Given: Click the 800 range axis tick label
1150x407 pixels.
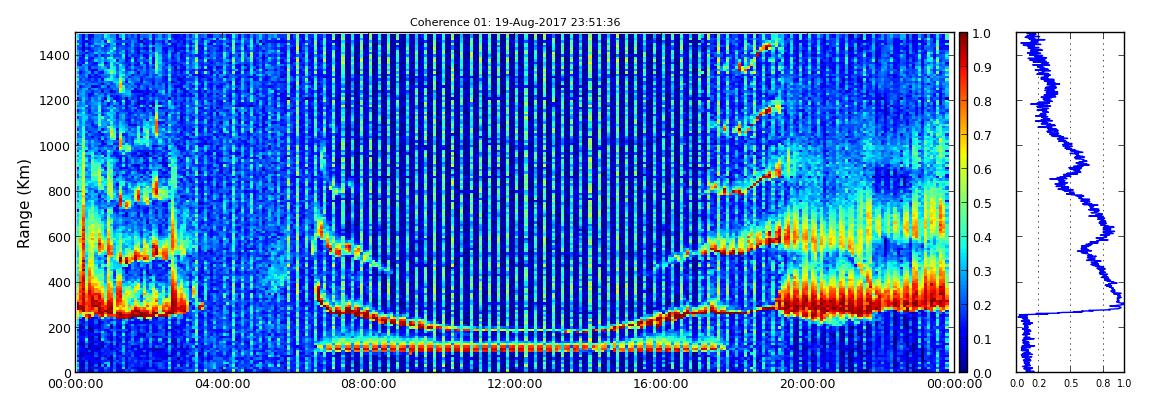Looking at the screenshot, I should (59, 191).
